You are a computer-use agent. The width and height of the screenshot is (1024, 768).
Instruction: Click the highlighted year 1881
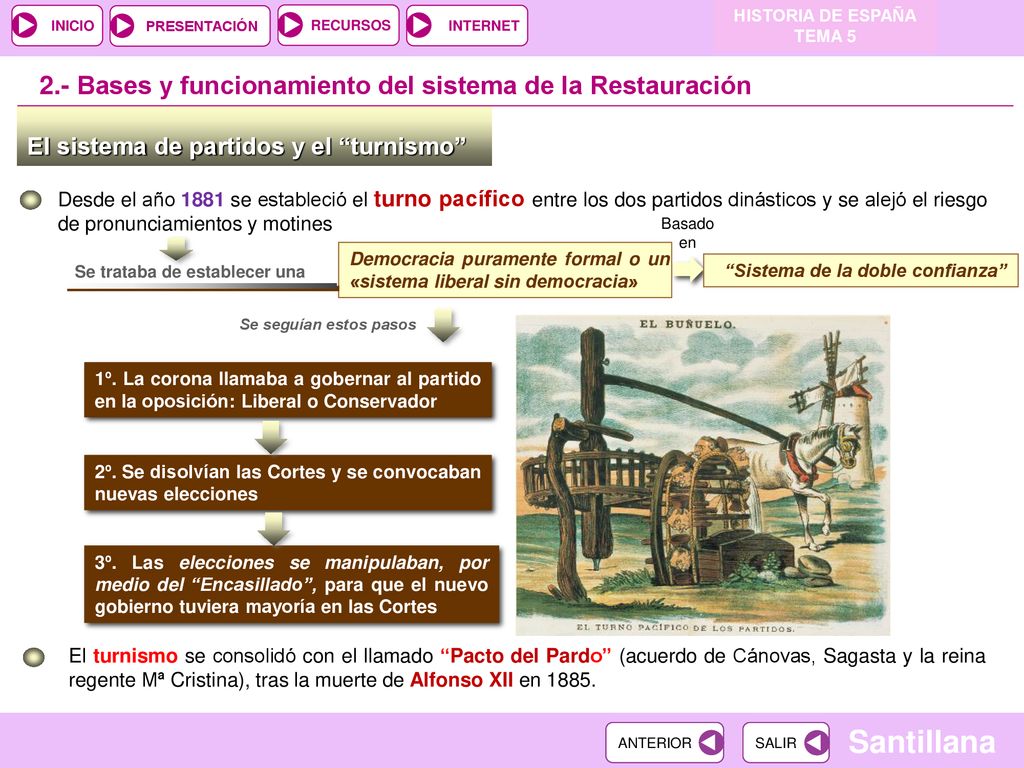pos(202,199)
